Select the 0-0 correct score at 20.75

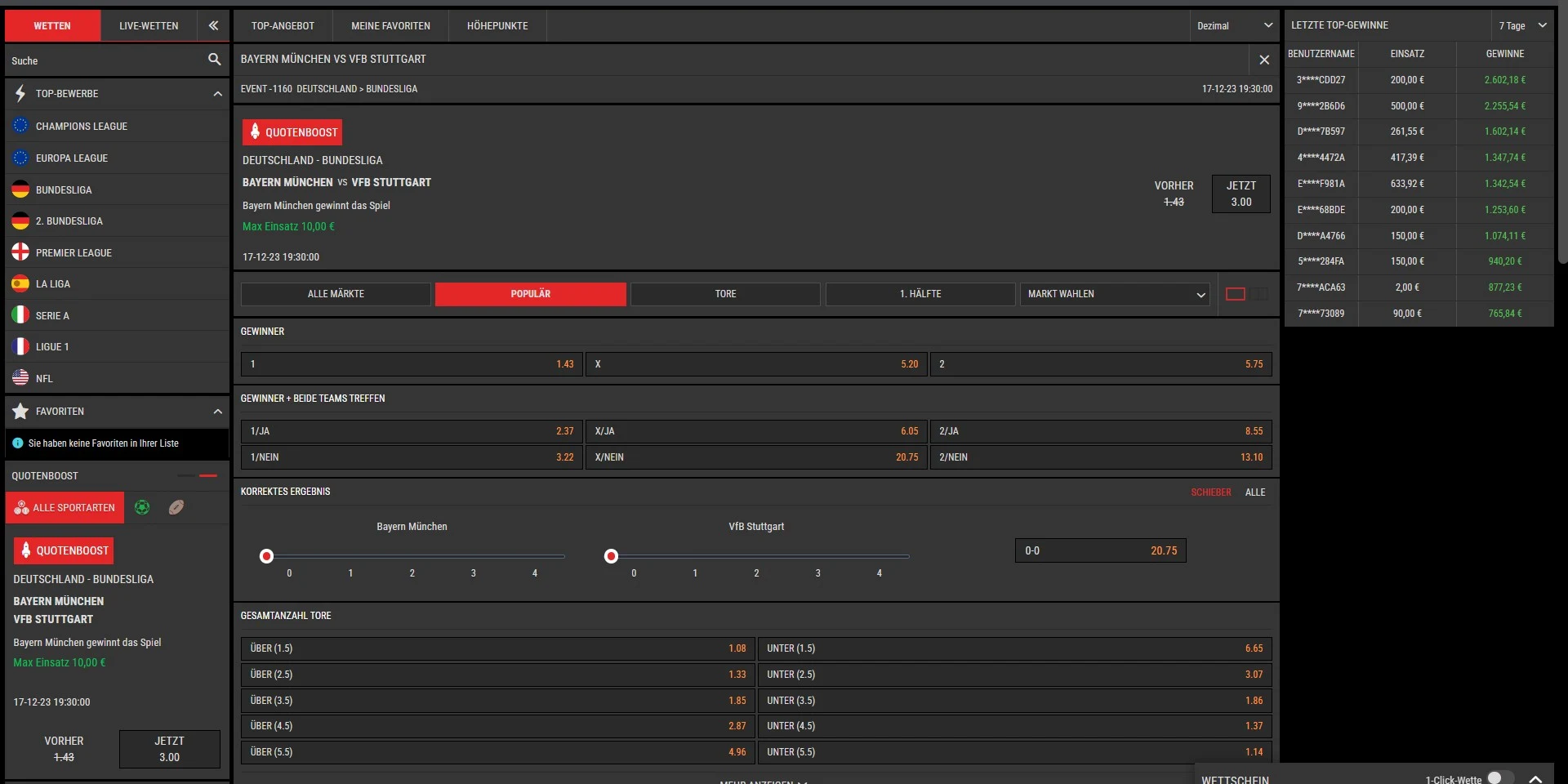click(x=1101, y=550)
